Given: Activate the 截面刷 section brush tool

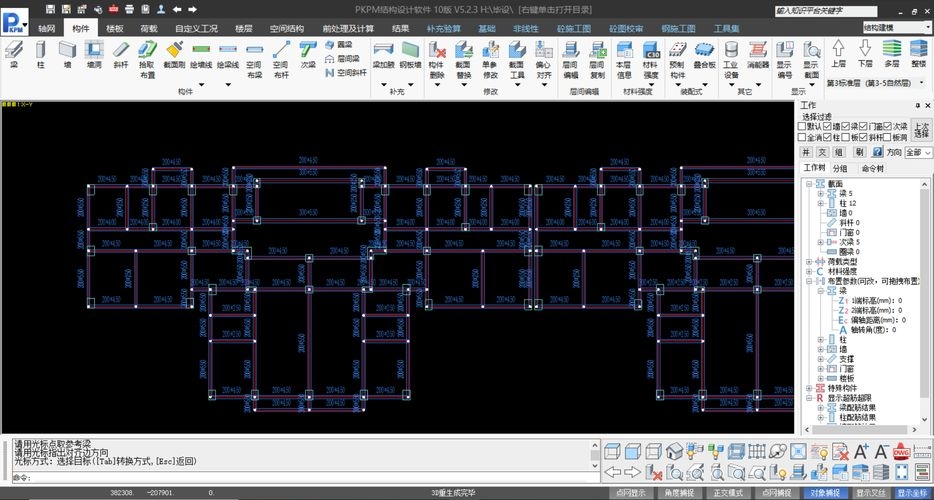Looking at the screenshot, I should [x=173, y=53].
